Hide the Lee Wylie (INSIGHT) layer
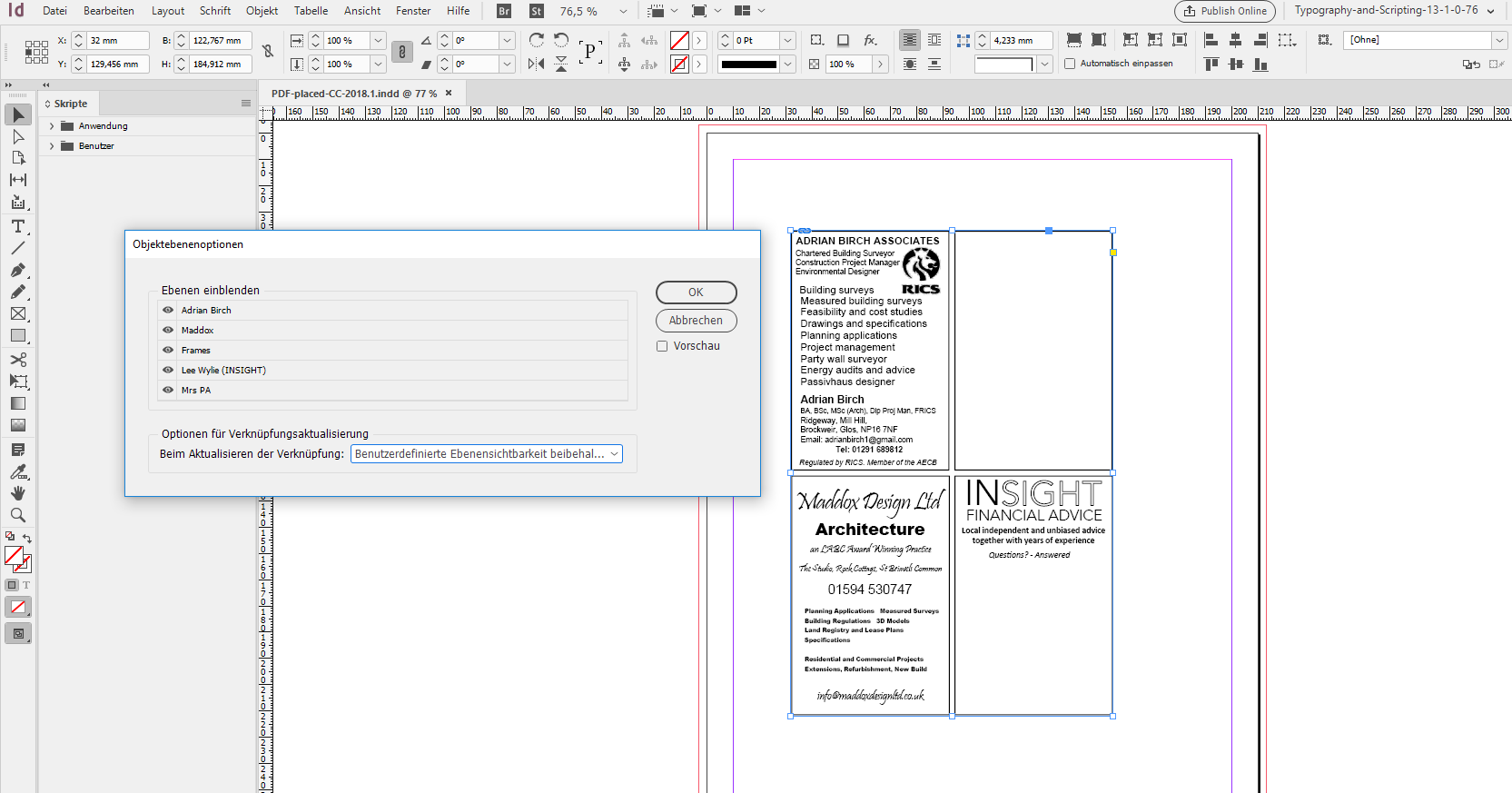 [x=168, y=370]
